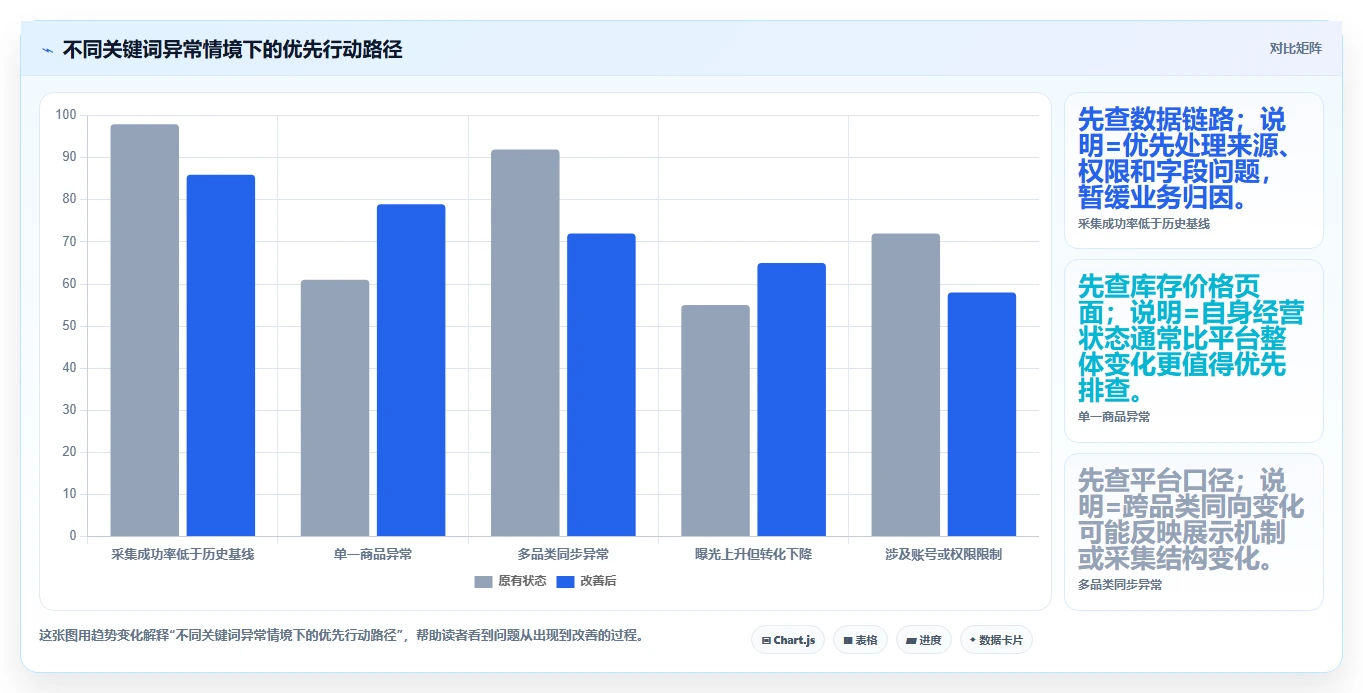Click the x-axis label 采集成功率低于历史基线
This screenshot has height=693, width=1363.
coord(183,554)
